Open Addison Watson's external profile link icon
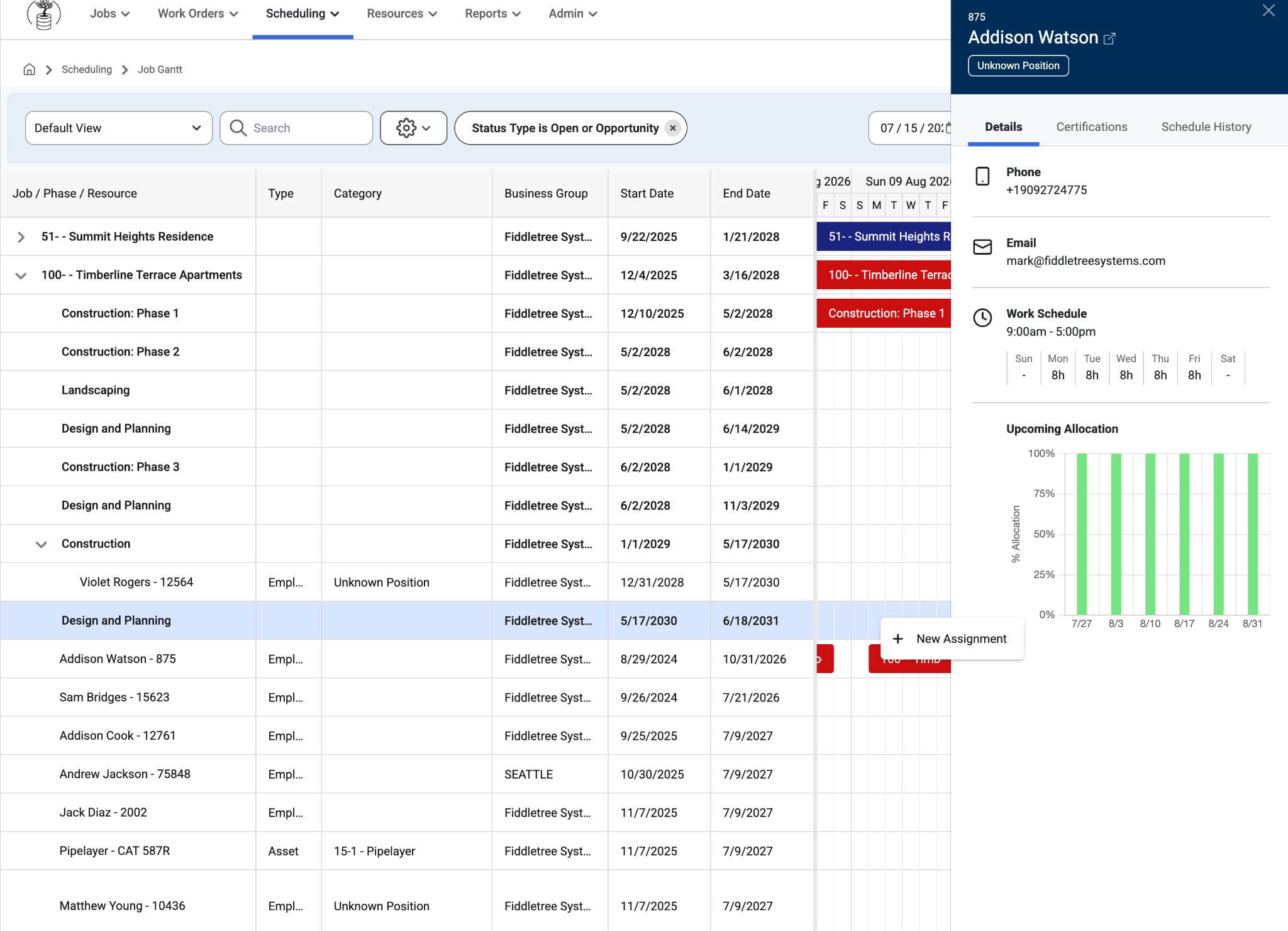This screenshot has height=931, width=1288. click(x=1110, y=38)
